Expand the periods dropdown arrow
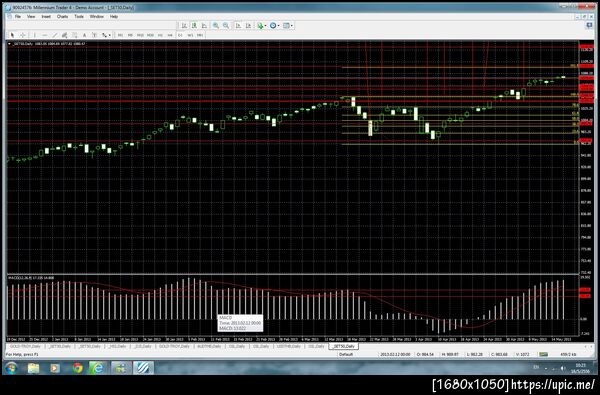The width and height of the screenshot is (600, 395). [x=278, y=26]
